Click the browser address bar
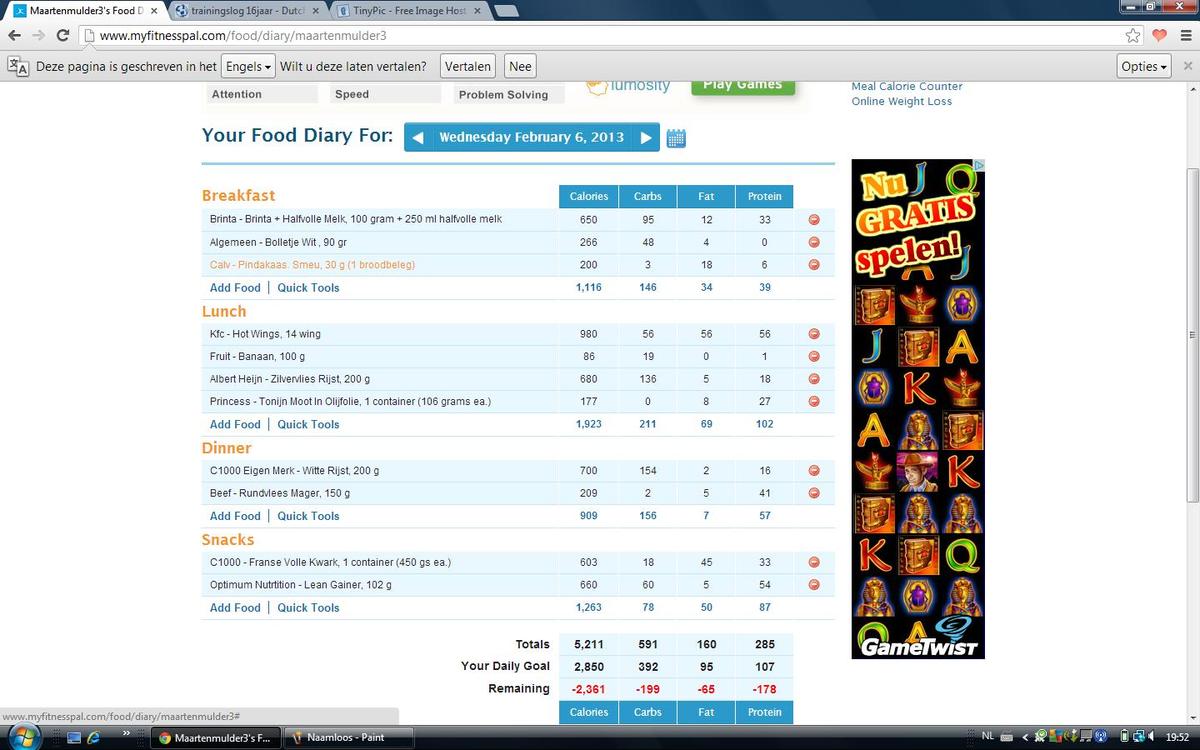Viewport: 1200px width, 750px height. pyautogui.click(x=600, y=35)
